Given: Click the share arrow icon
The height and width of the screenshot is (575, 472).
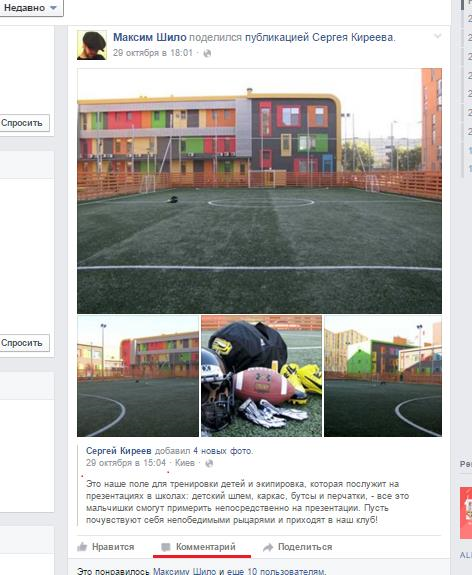Looking at the screenshot, I should click(x=268, y=547).
